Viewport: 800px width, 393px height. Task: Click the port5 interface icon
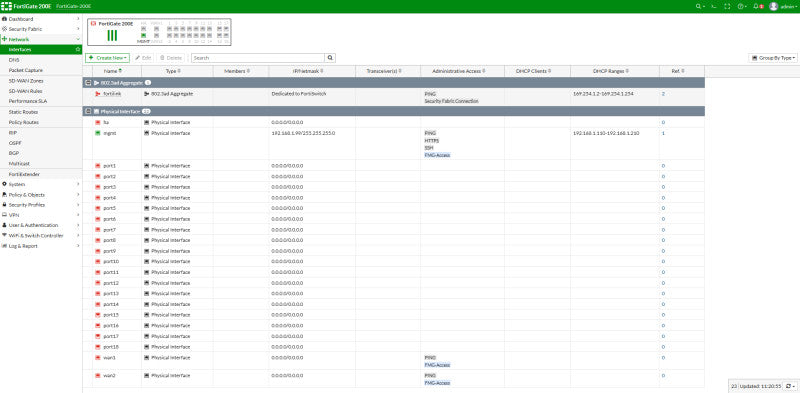tap(97, 208)
